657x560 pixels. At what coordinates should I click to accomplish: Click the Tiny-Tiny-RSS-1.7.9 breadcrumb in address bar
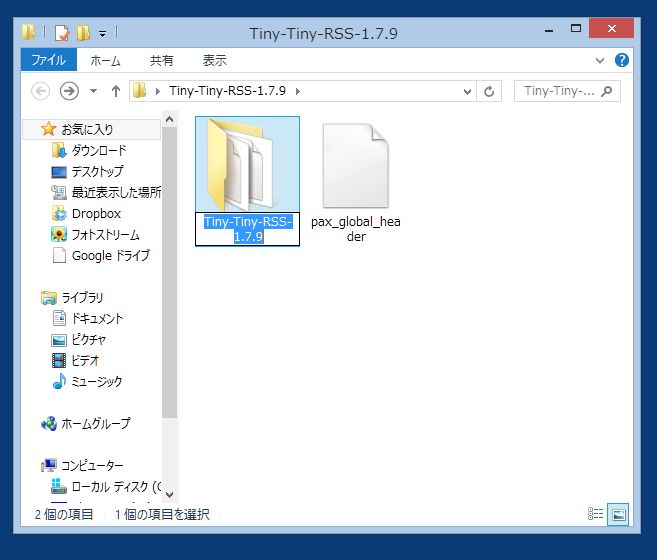228,91
